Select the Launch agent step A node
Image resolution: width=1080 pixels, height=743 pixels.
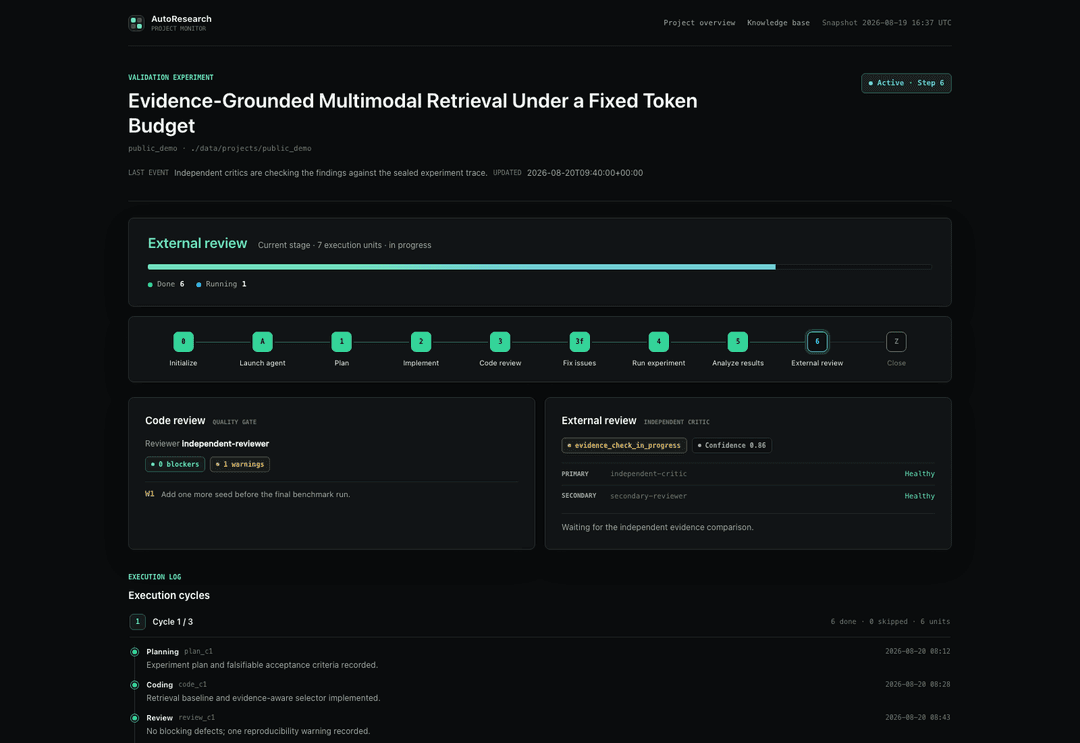[262, 342]
